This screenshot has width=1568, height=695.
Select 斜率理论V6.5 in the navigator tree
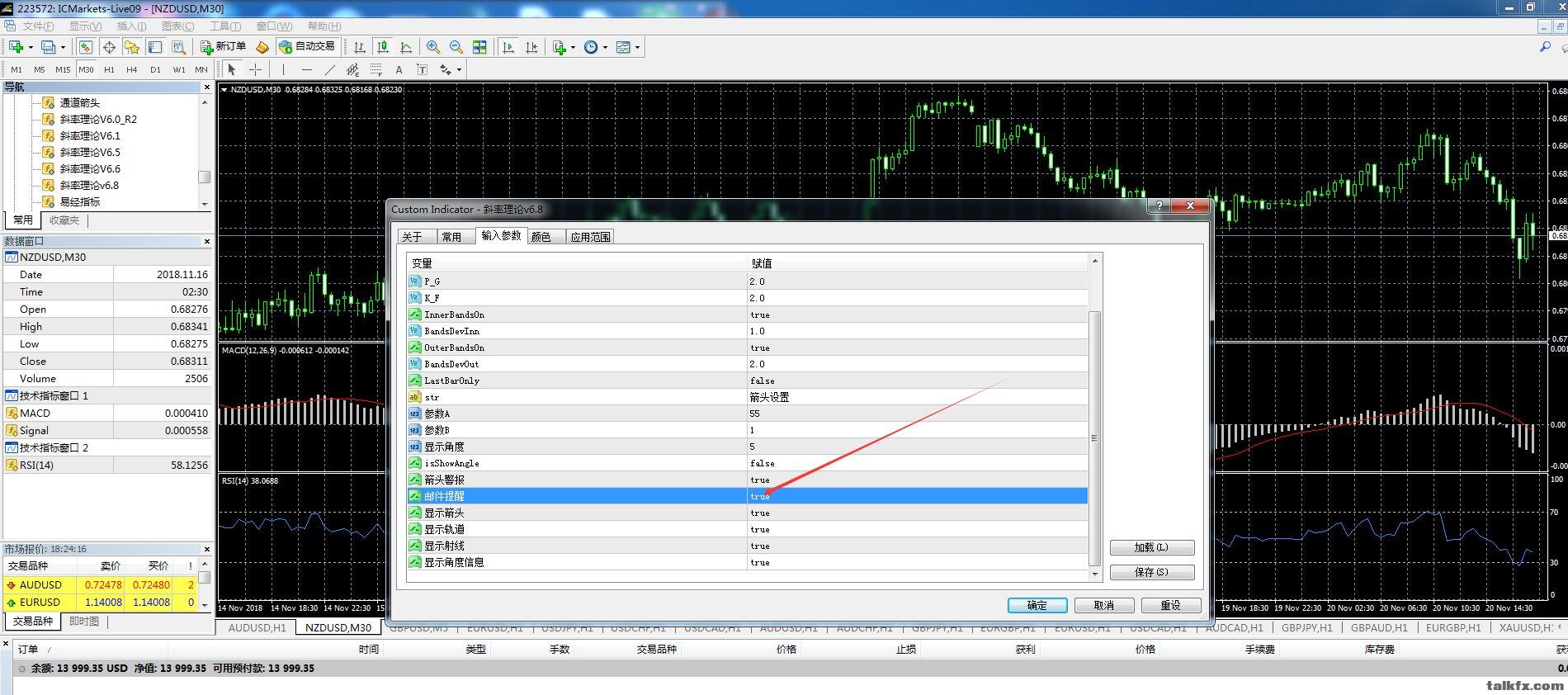coord(90,153)
